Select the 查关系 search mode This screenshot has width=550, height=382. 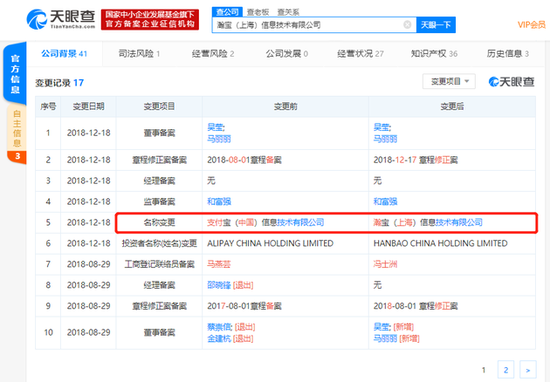coord(288,12)
